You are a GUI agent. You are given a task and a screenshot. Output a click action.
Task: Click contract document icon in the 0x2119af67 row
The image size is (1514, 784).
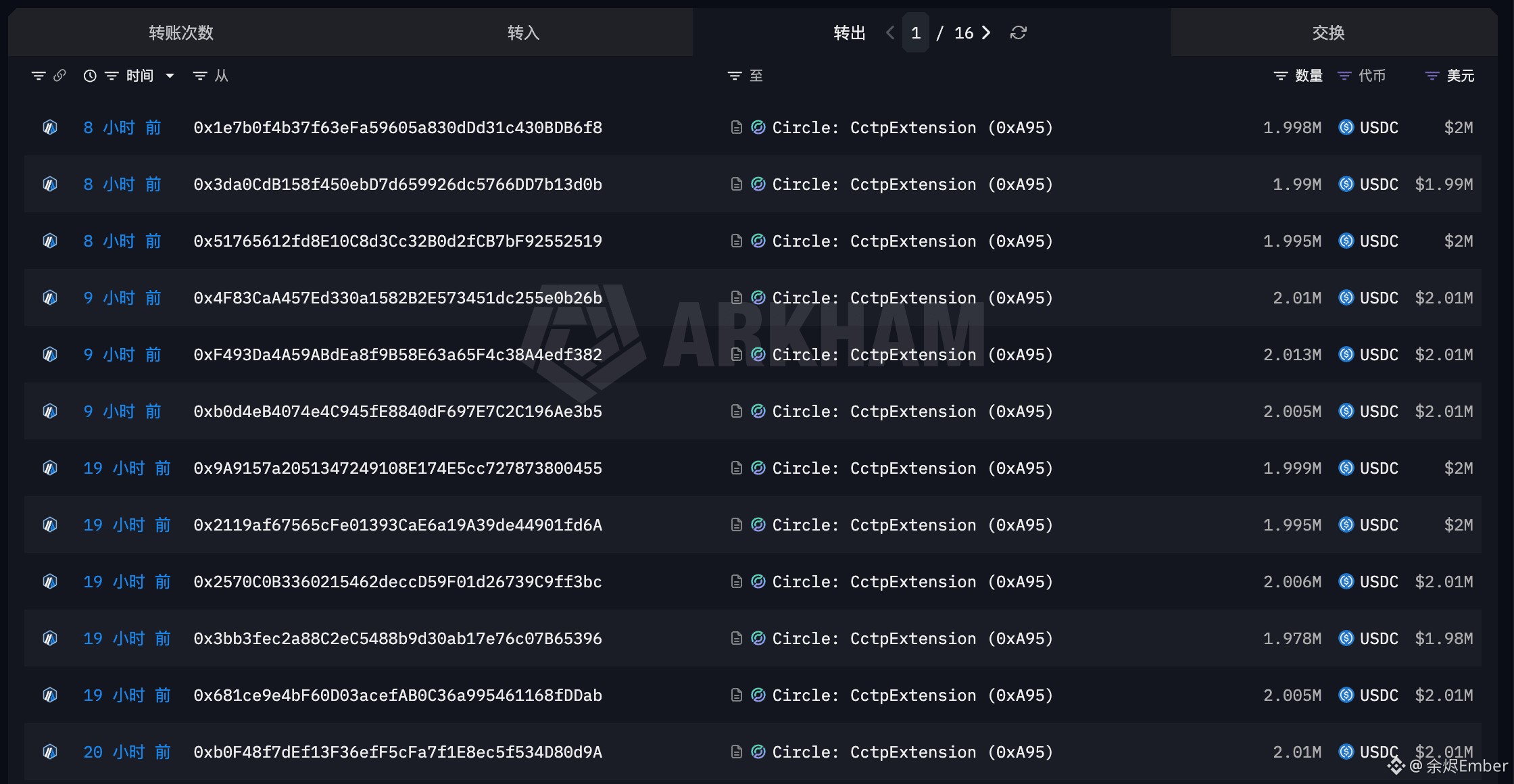point(737,525)
